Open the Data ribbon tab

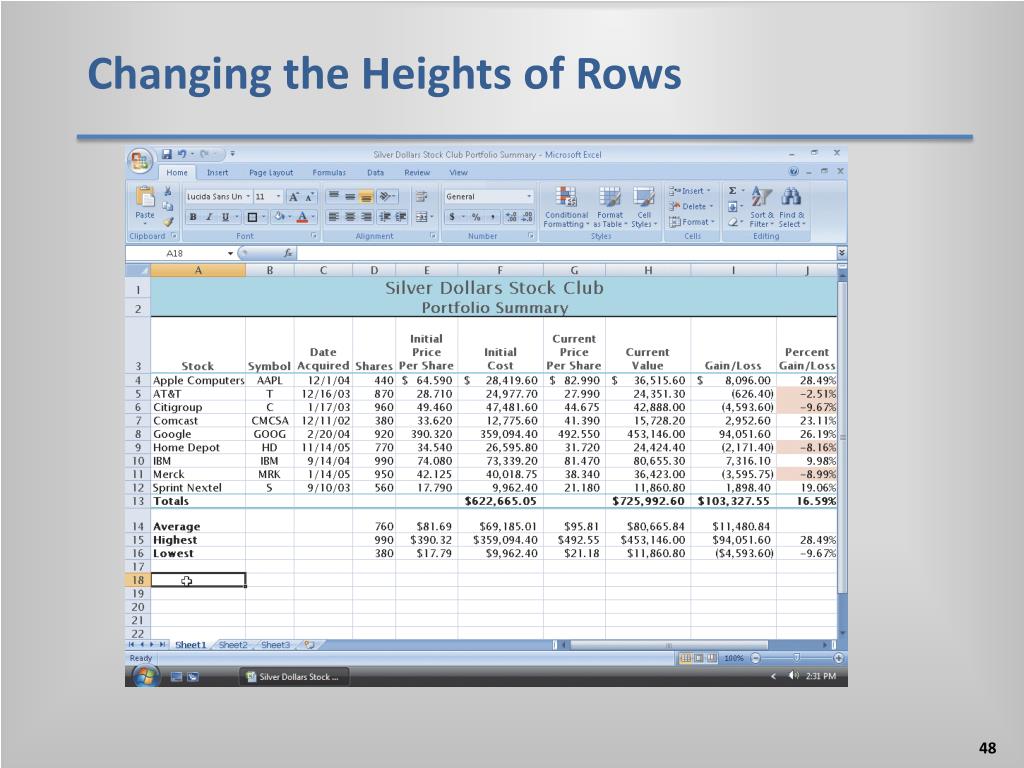click(x=376, y=172)
